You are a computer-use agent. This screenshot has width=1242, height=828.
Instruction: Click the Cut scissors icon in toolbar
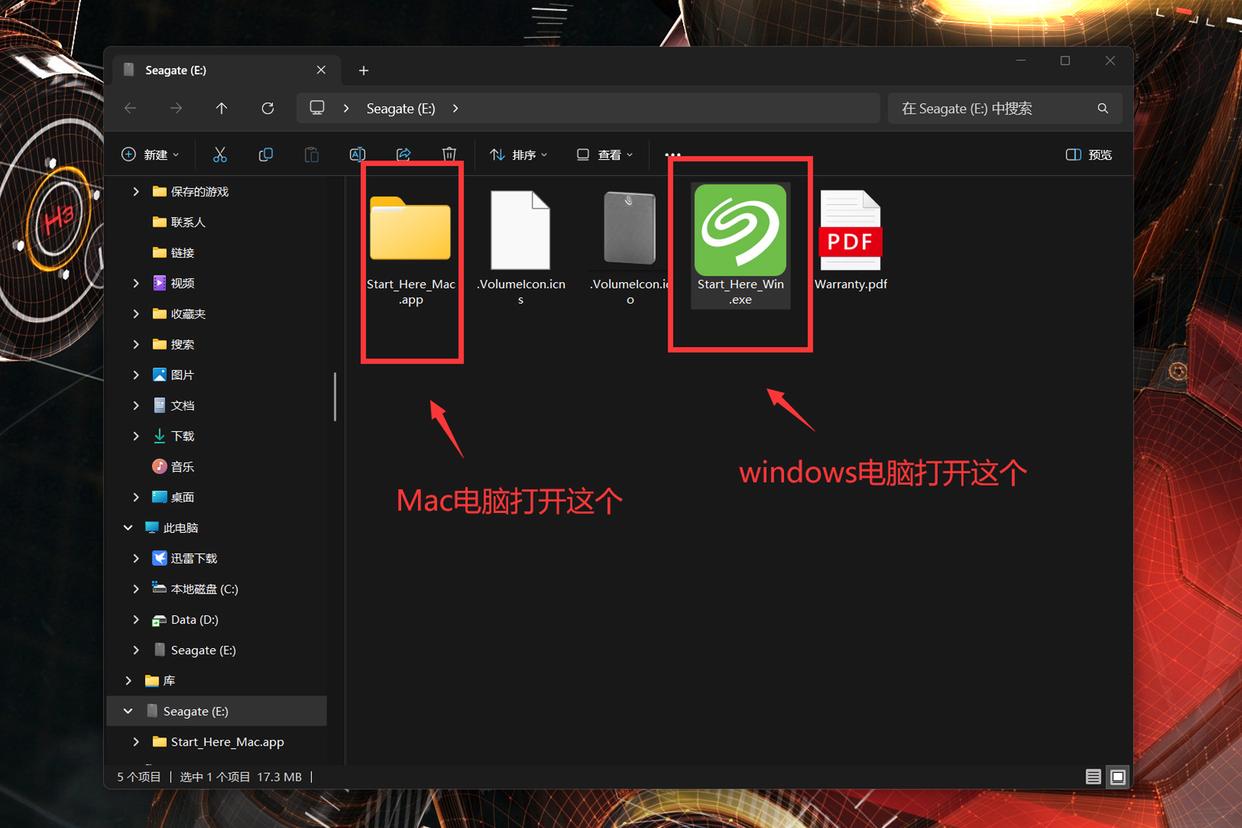pyautogui.click(x=220, y=155)
